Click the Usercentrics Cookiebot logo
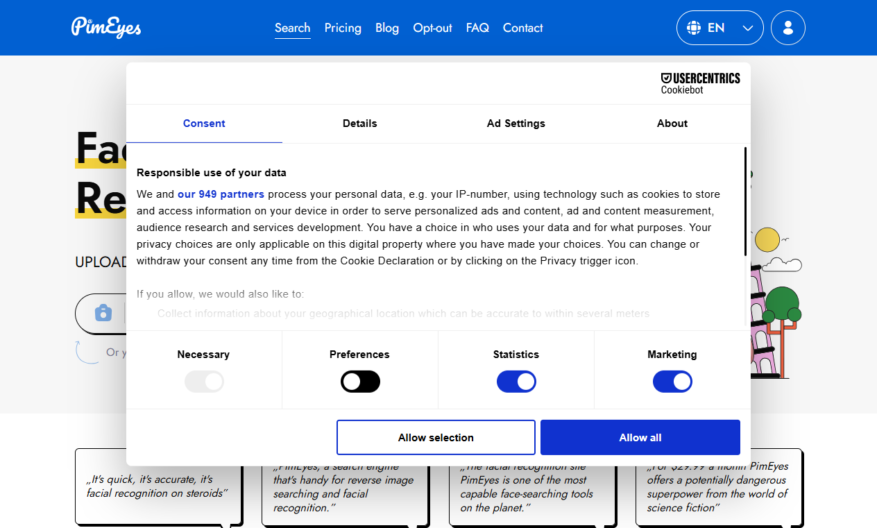The image size is (877, 528). pyautogui.click(x=700, y=83)
